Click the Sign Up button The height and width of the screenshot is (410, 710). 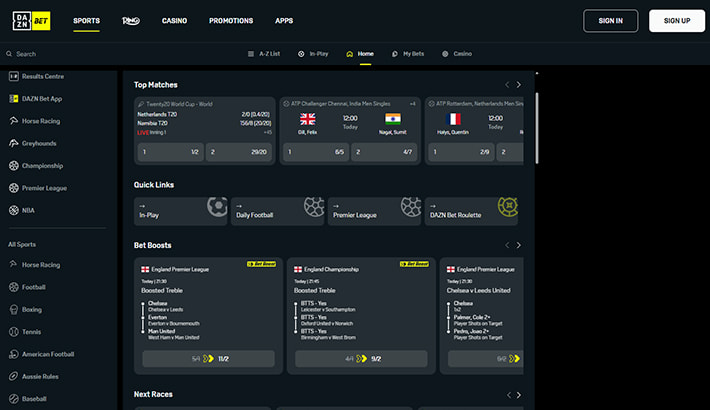click(x=677, y=21)
